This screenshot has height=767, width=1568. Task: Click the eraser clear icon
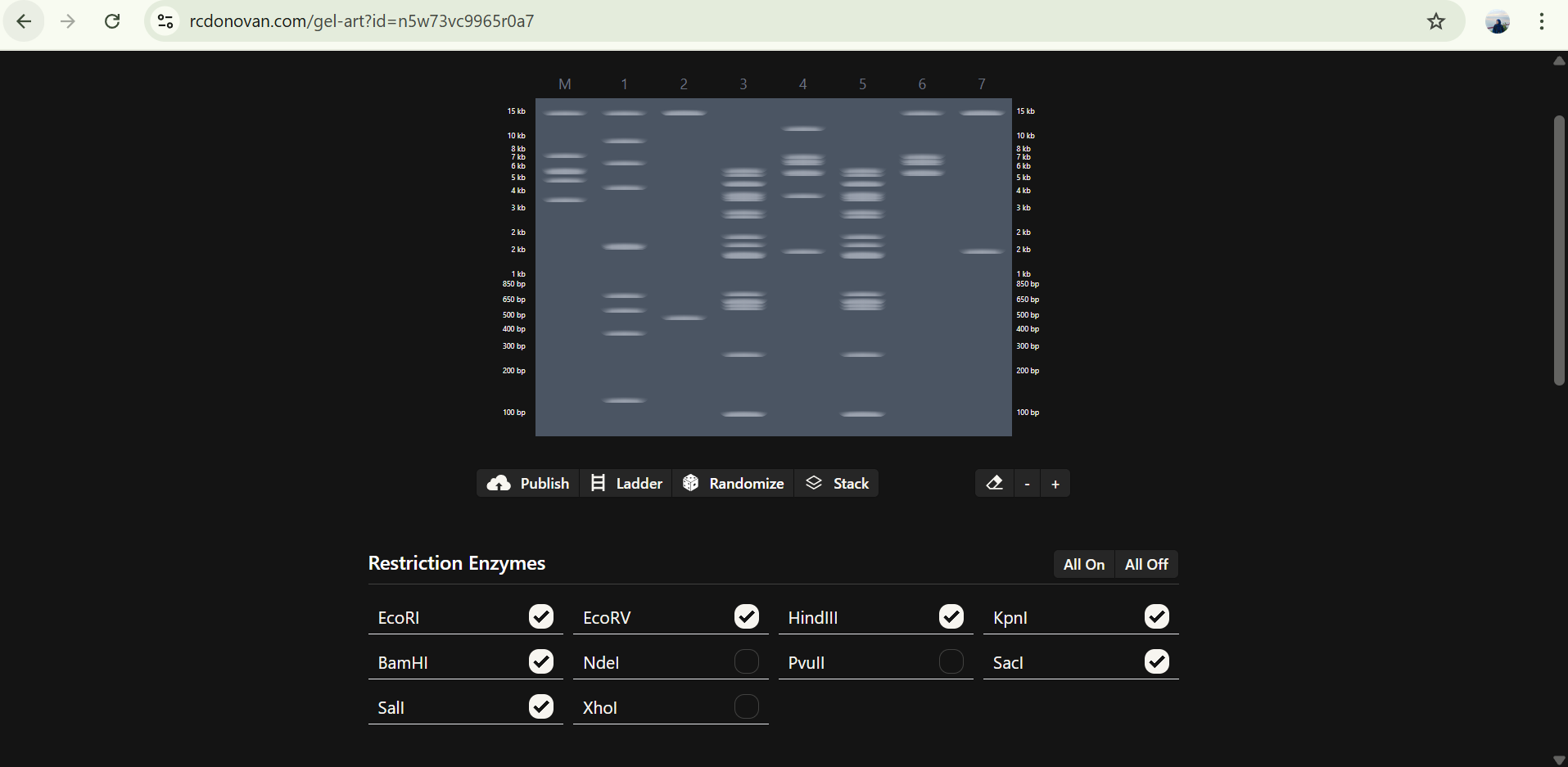click(994, 483)
